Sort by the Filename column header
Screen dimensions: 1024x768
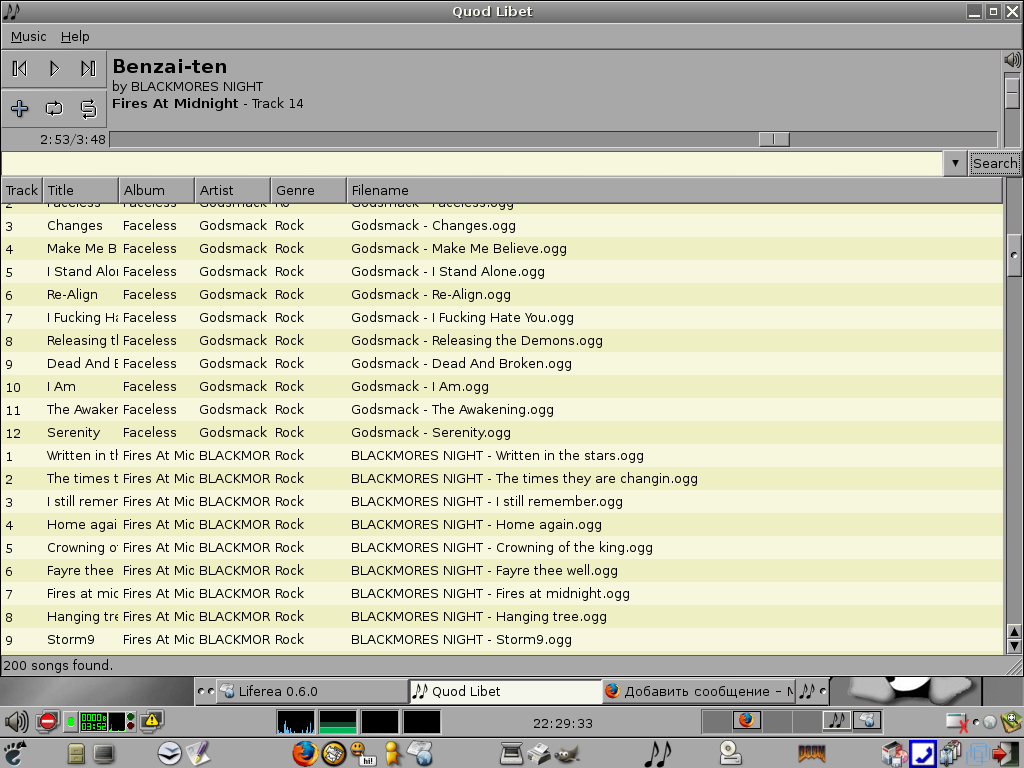pos(675,190)
